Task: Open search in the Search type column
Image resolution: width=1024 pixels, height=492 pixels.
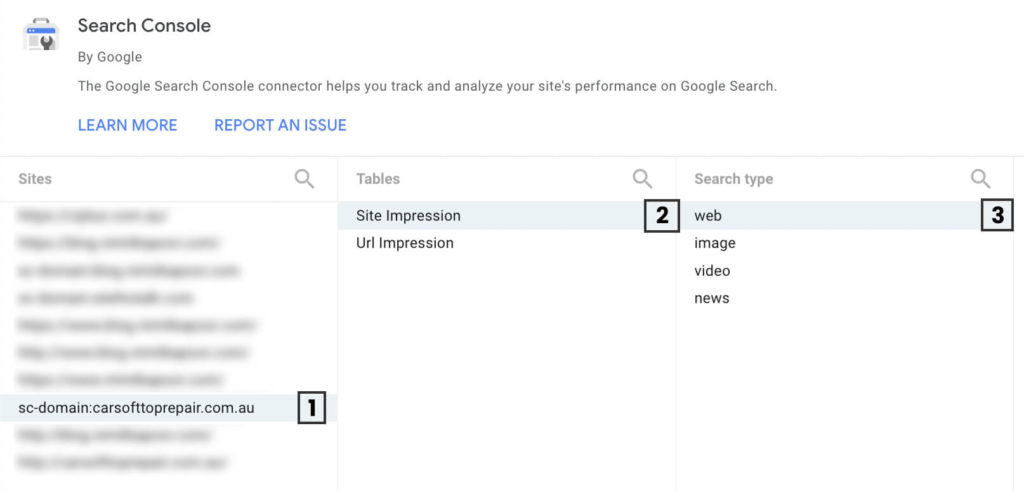Action: tap(980, 179)
